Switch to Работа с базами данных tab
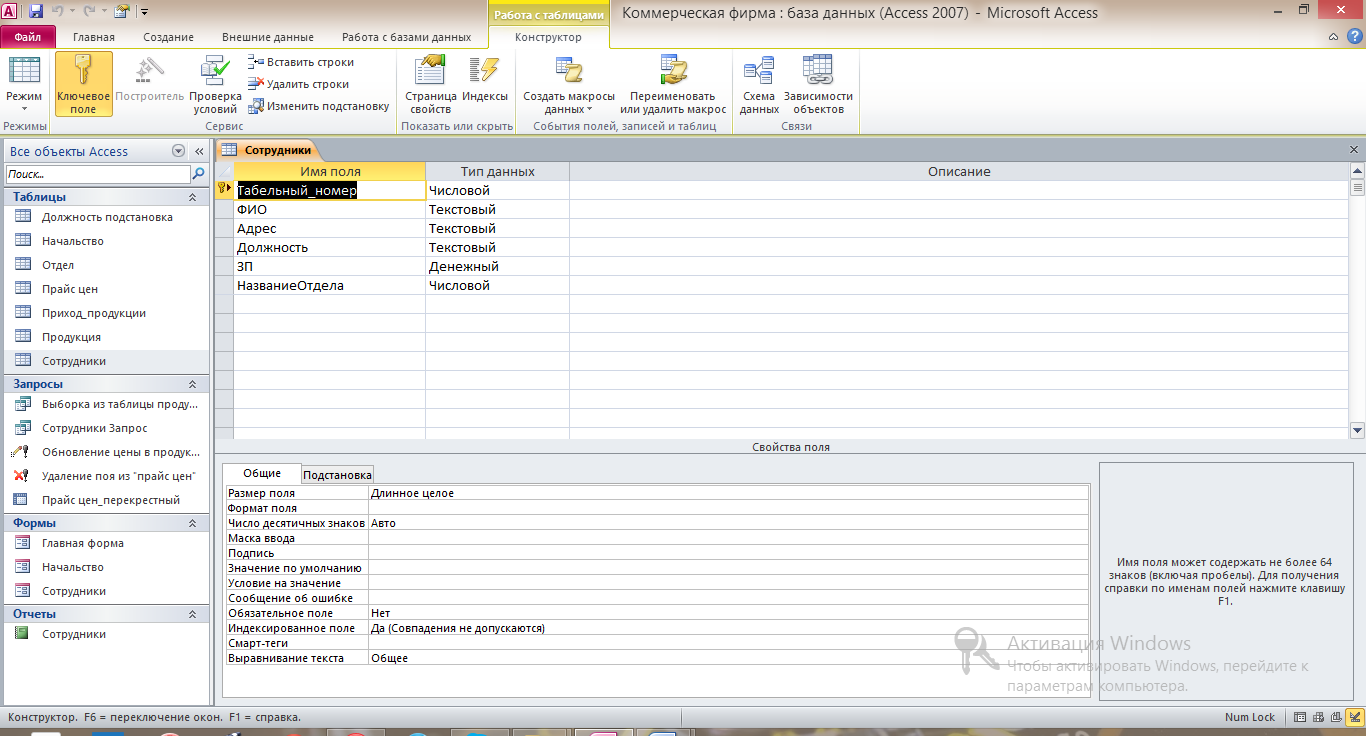 tap(406, 37)
